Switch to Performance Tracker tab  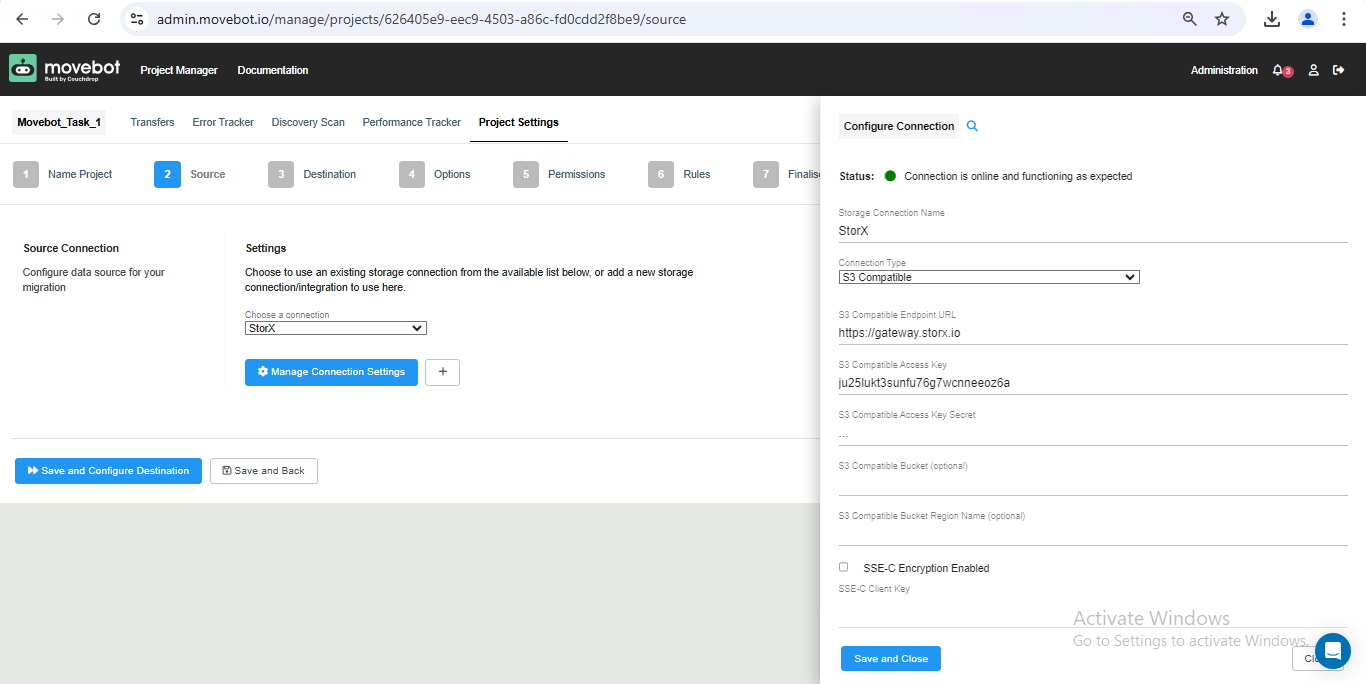tap(412, 122)
